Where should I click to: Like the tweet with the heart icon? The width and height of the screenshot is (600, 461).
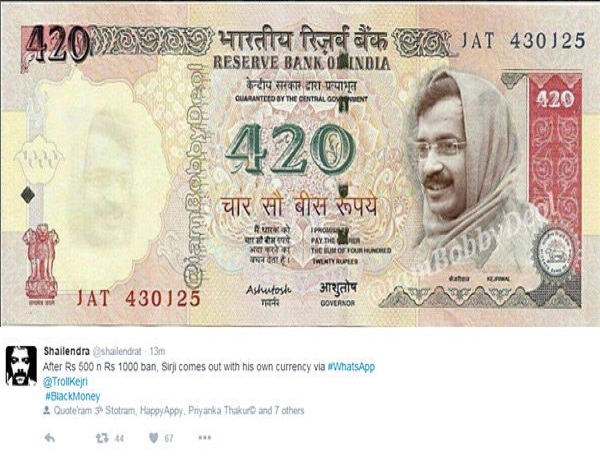[x=153, y=438]
